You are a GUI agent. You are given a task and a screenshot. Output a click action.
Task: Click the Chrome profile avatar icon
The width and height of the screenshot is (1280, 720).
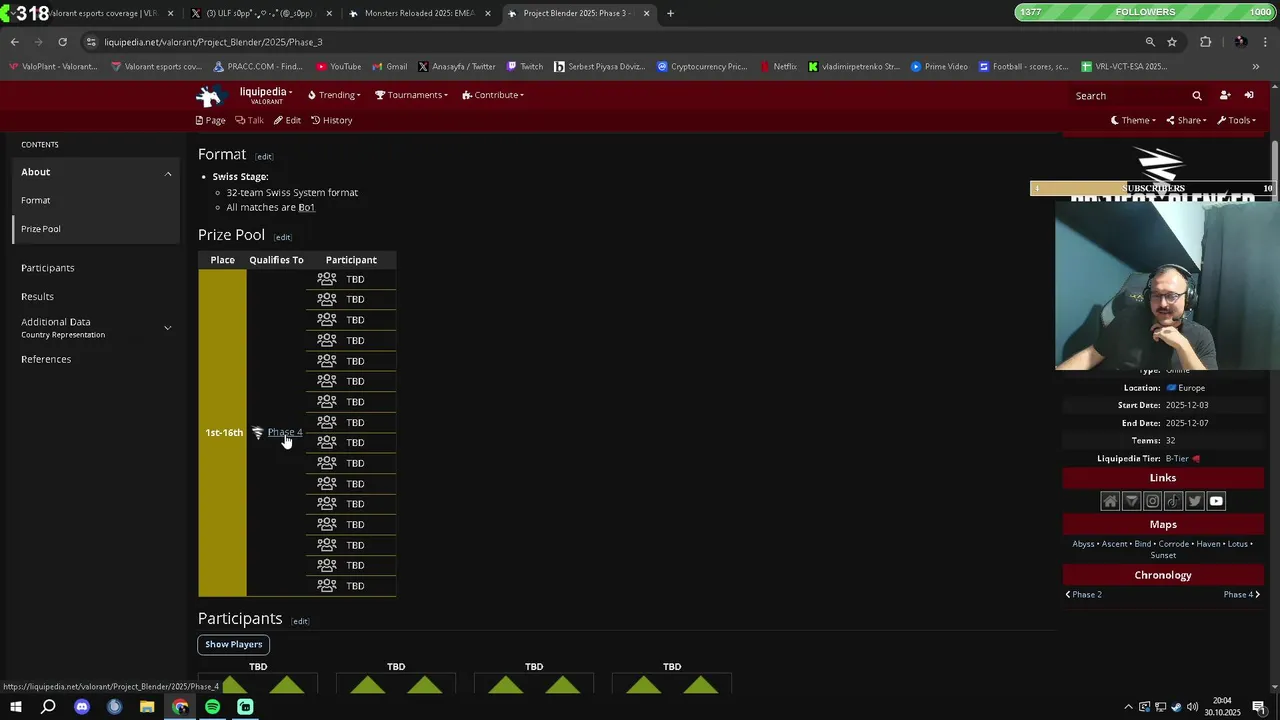click(x=1240, y=42)
